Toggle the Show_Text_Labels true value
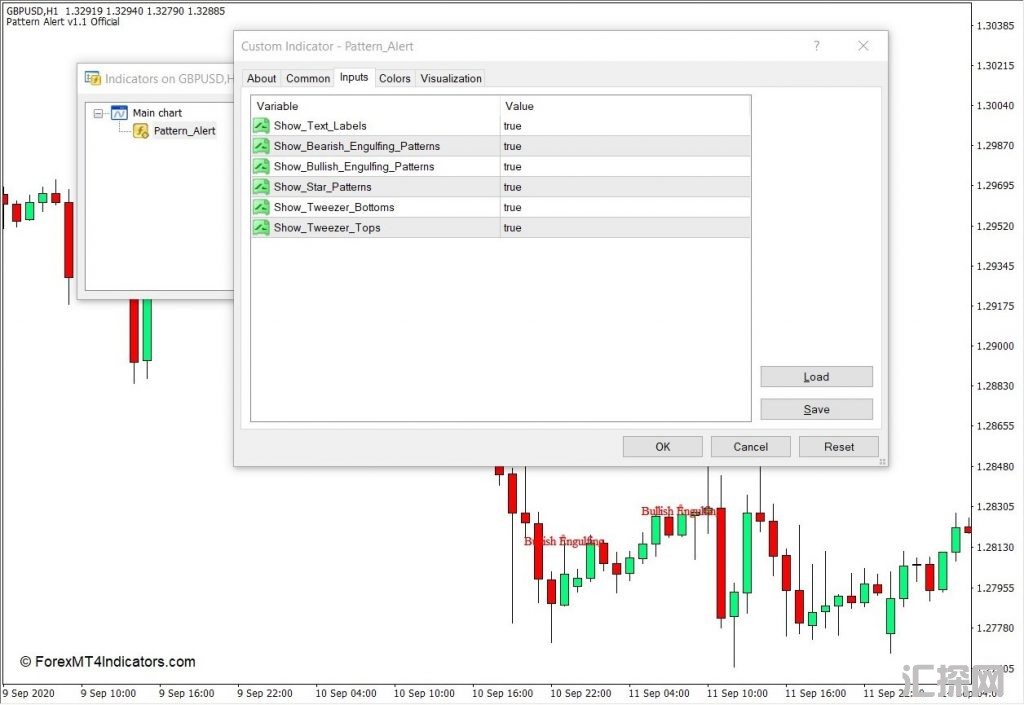 click(x=512, y=126)
